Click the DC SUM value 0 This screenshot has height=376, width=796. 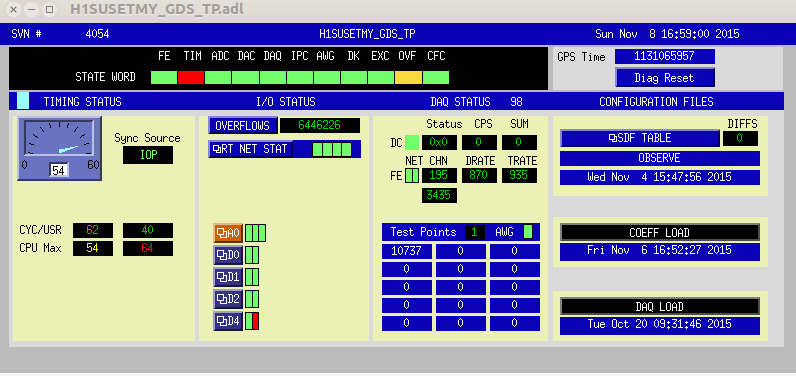coord(519,143)
